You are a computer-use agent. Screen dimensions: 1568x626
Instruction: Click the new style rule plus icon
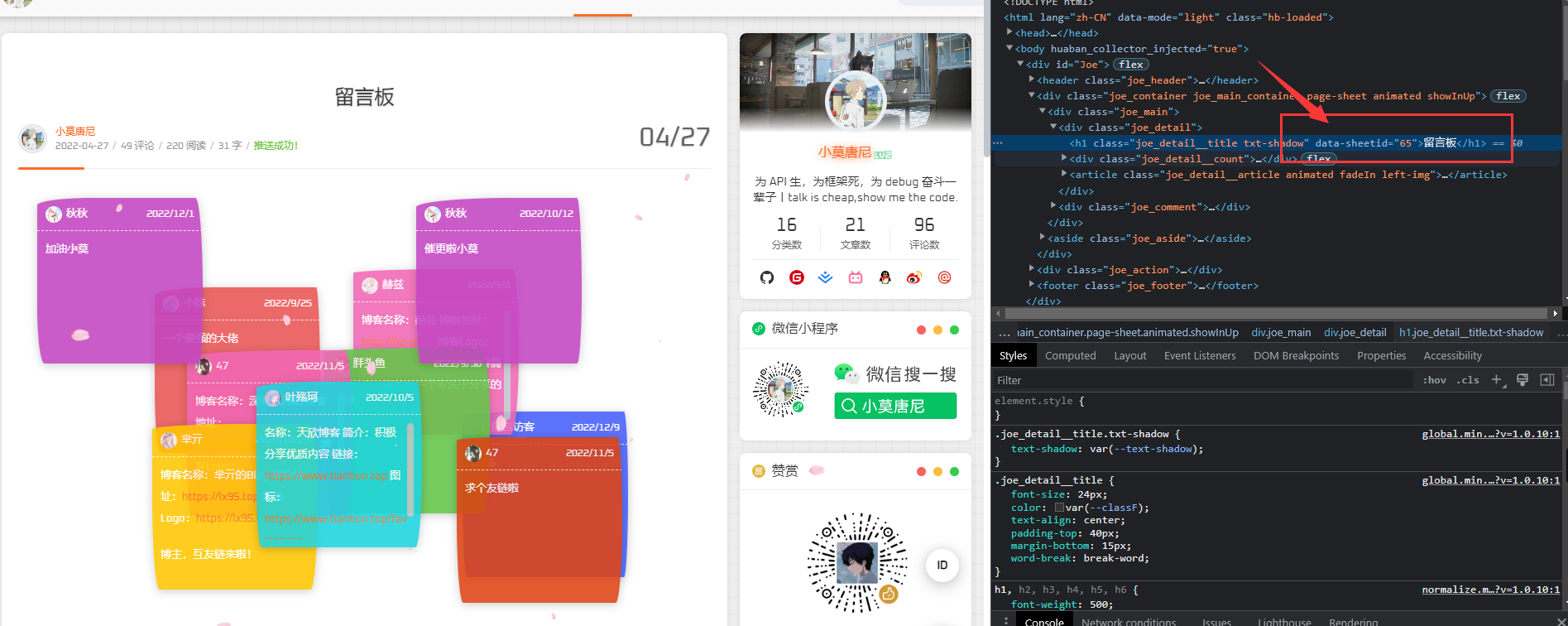point(1496,380)
